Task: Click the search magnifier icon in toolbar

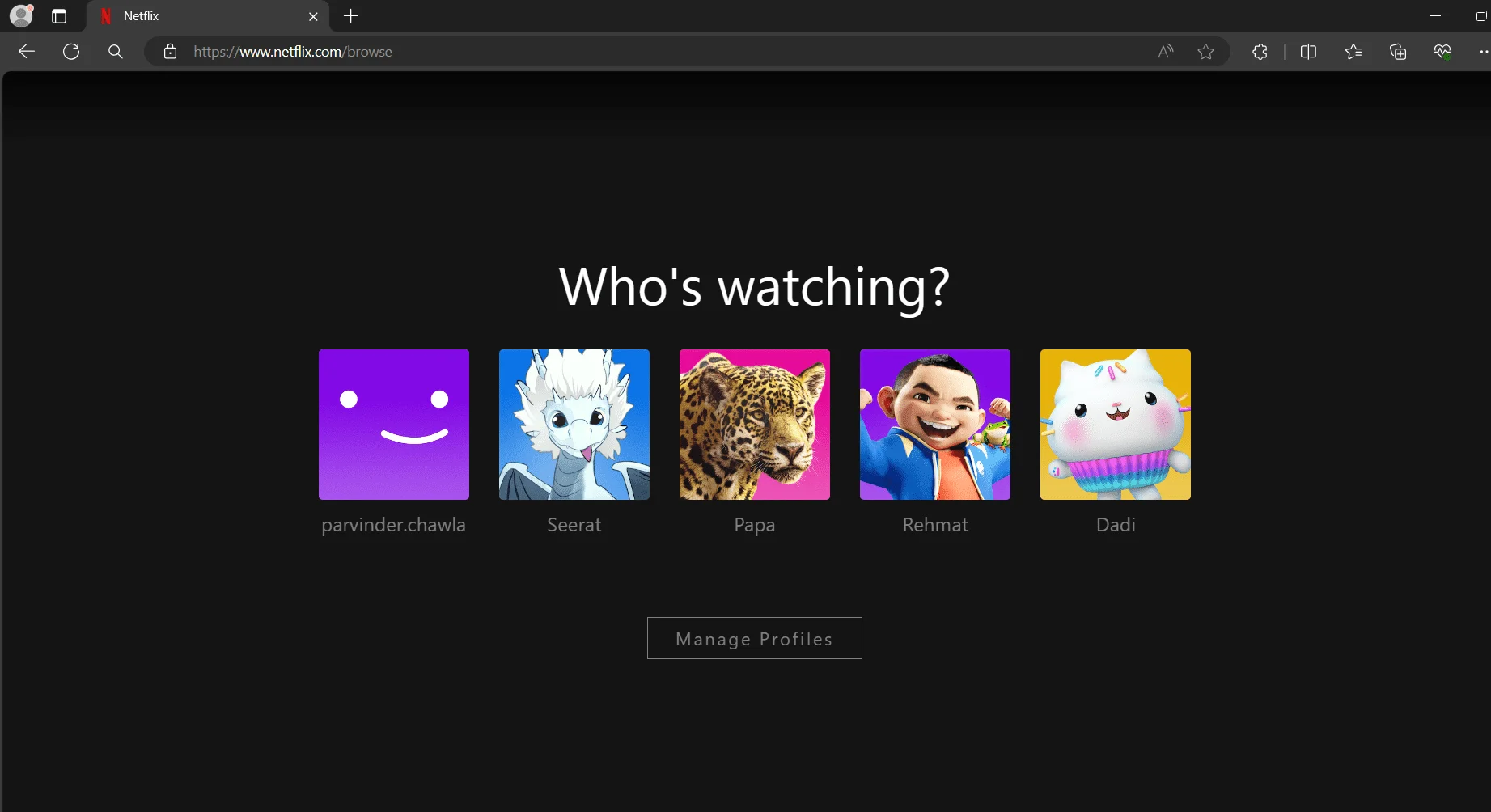Action: tap(116, 52)
